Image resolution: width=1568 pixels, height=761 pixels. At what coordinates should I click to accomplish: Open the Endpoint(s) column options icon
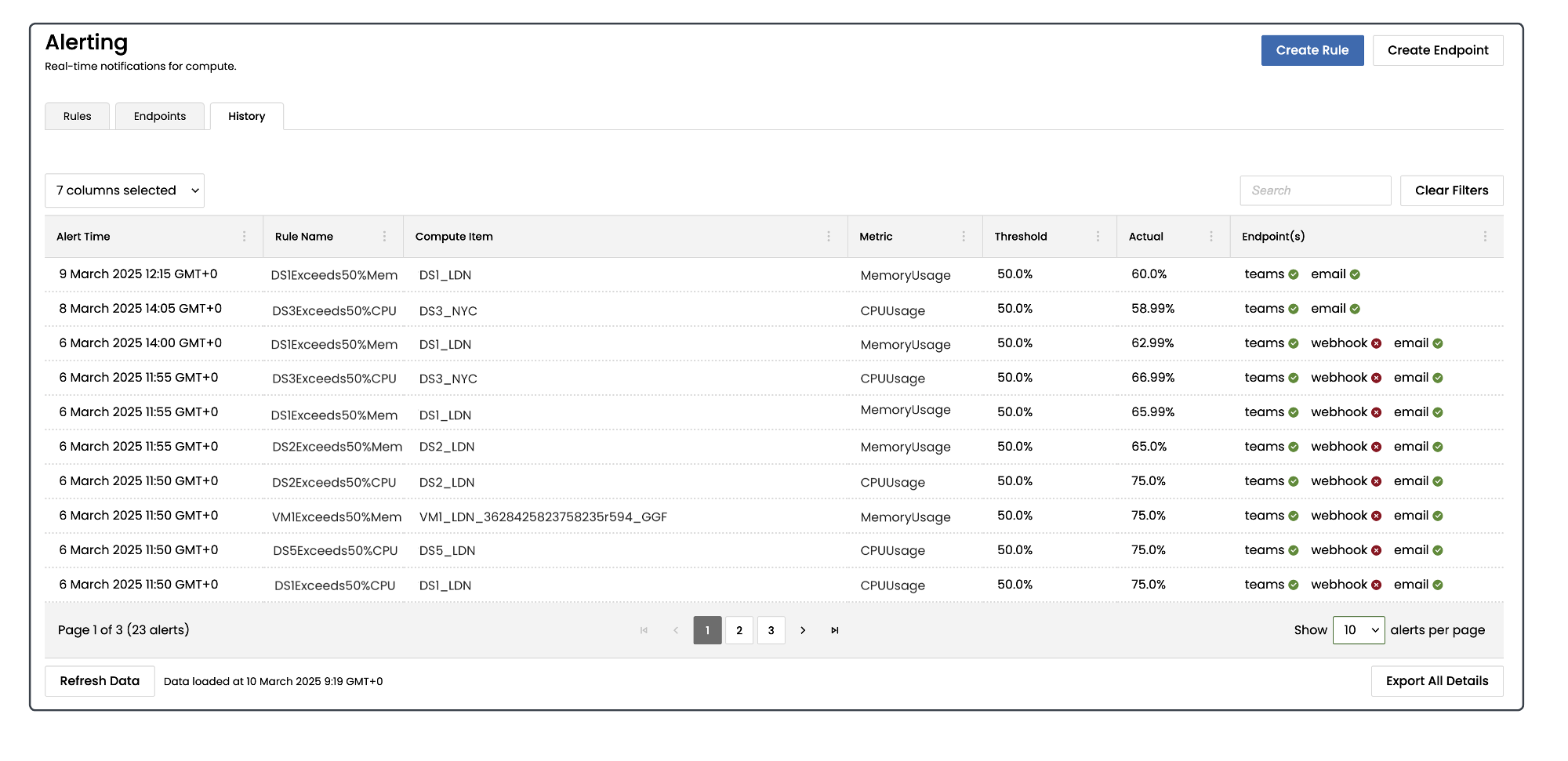click(x=1485, y=237)
